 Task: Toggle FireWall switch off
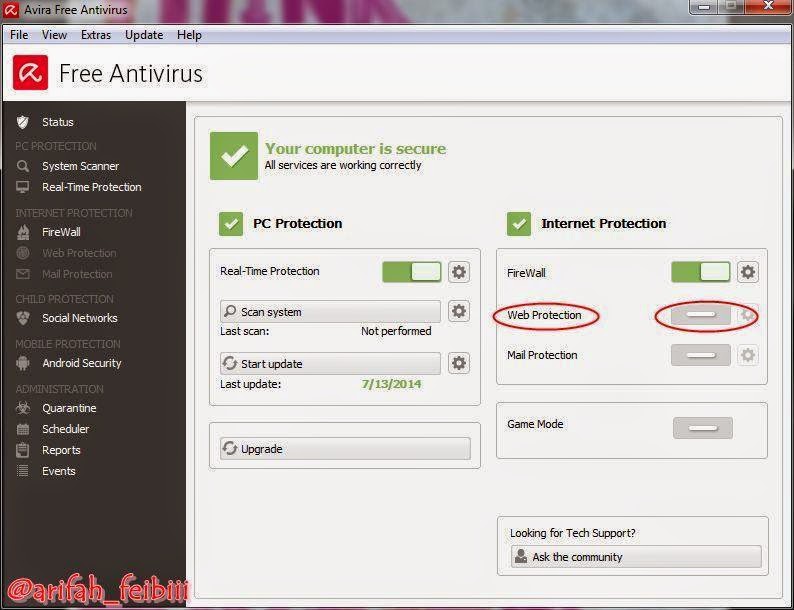pyautogui.click(x=701, y=272)
